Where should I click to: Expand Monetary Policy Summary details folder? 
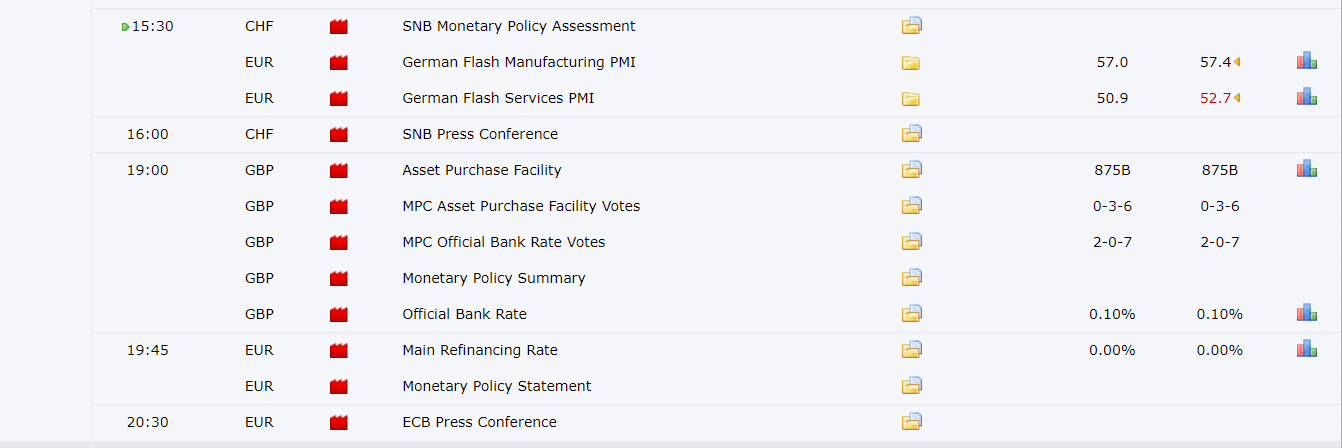tap(911, 278)
